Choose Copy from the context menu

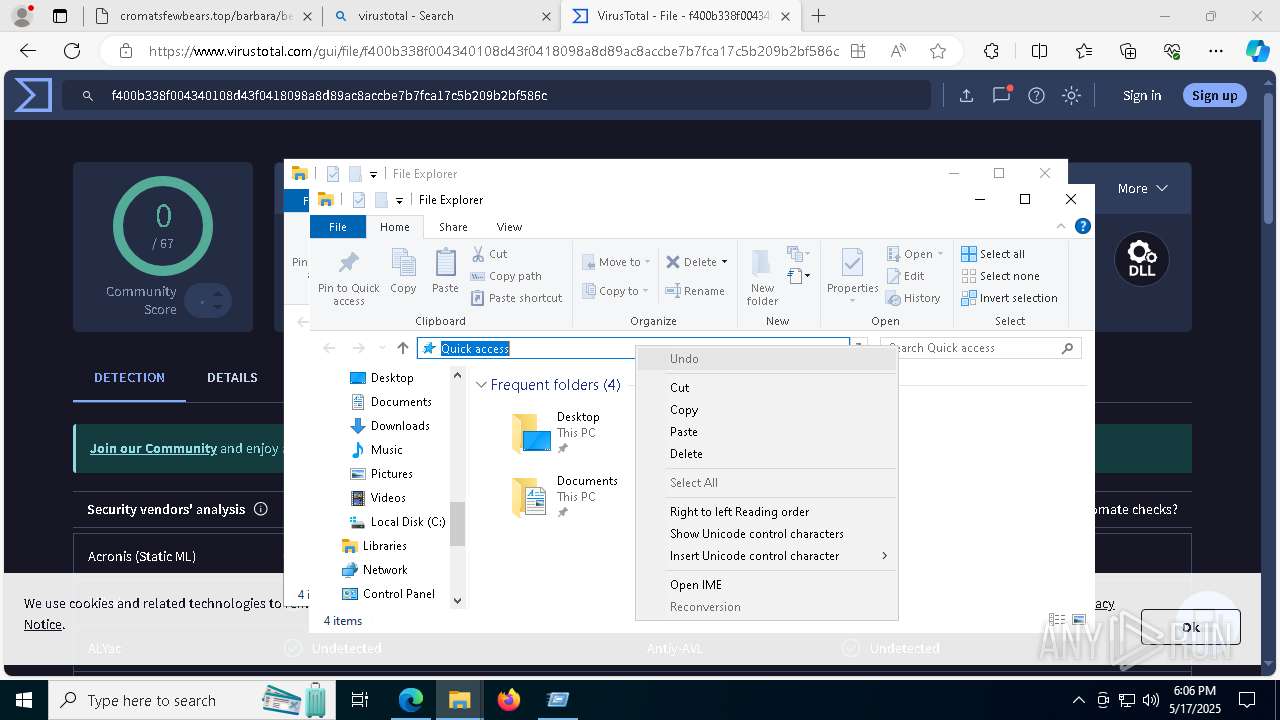[x=766, y=409]
